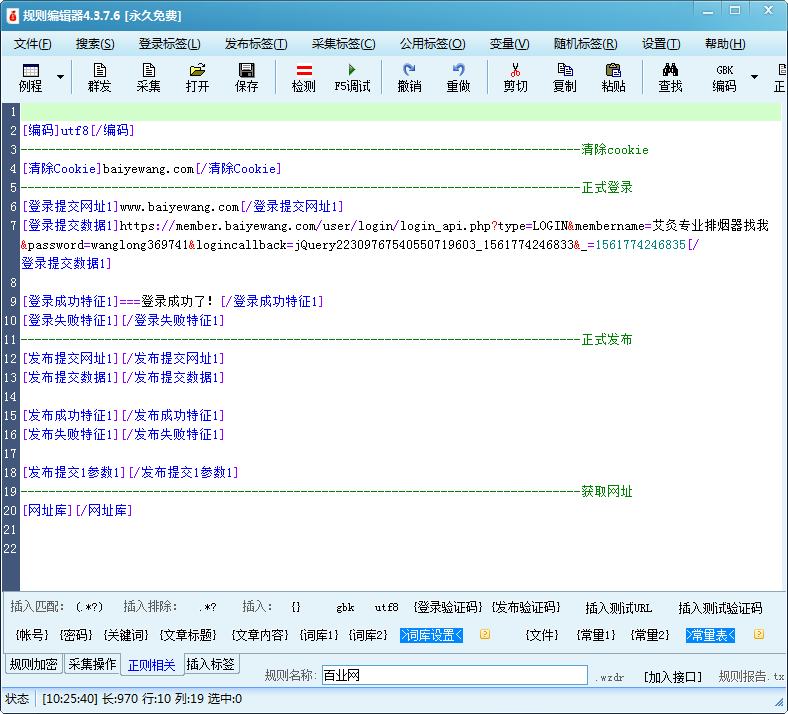Open the 变量 menu
This screenshot has height=714, width=788.
tap(509, 44)
